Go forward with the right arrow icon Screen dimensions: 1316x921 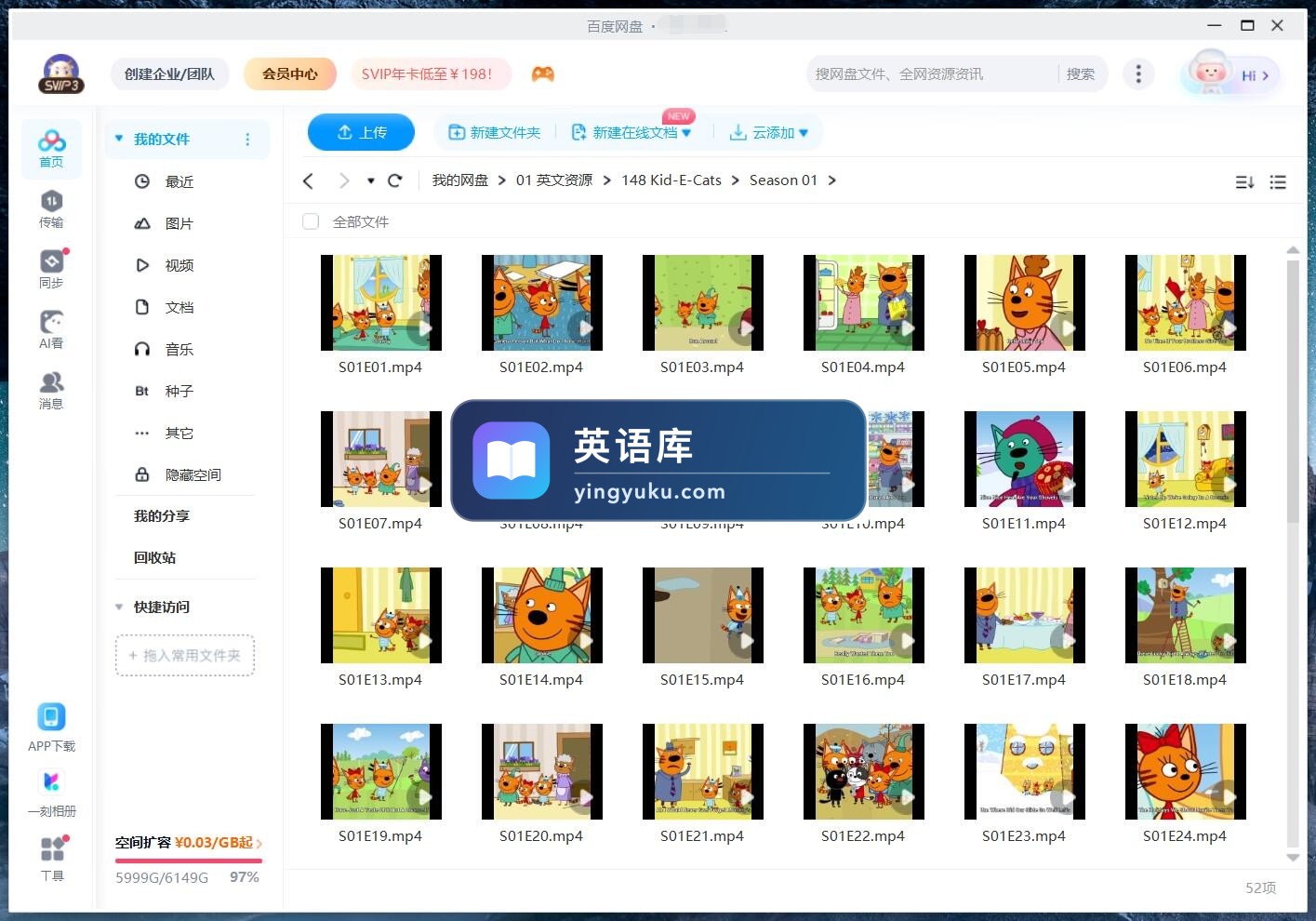[344, 180]
